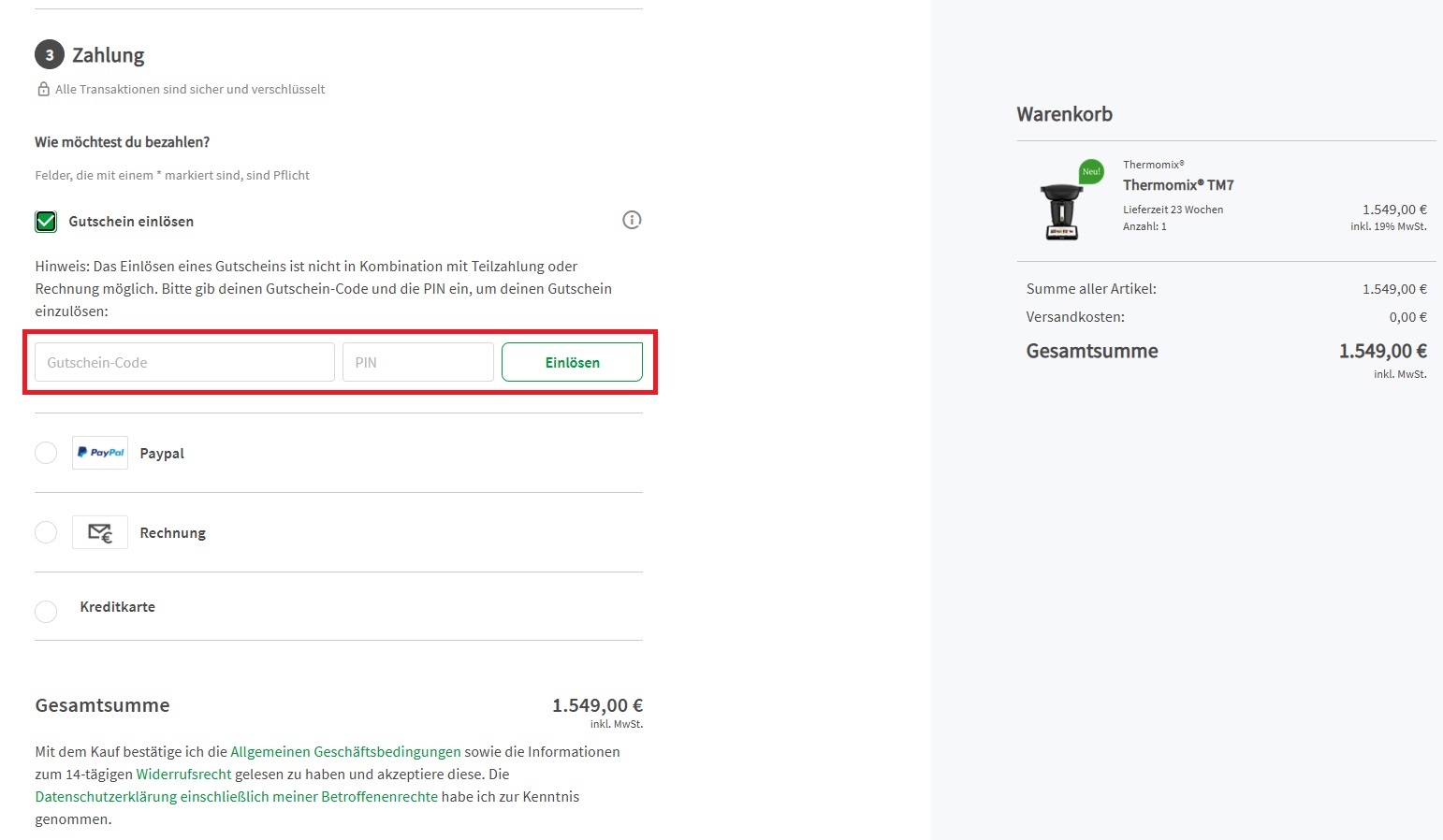This screenshot has width=1443, height=840.
Task: Open the Datenschutzerklärung einschließlich meiner Betroffenenrechte link
Action: [237, 797]
